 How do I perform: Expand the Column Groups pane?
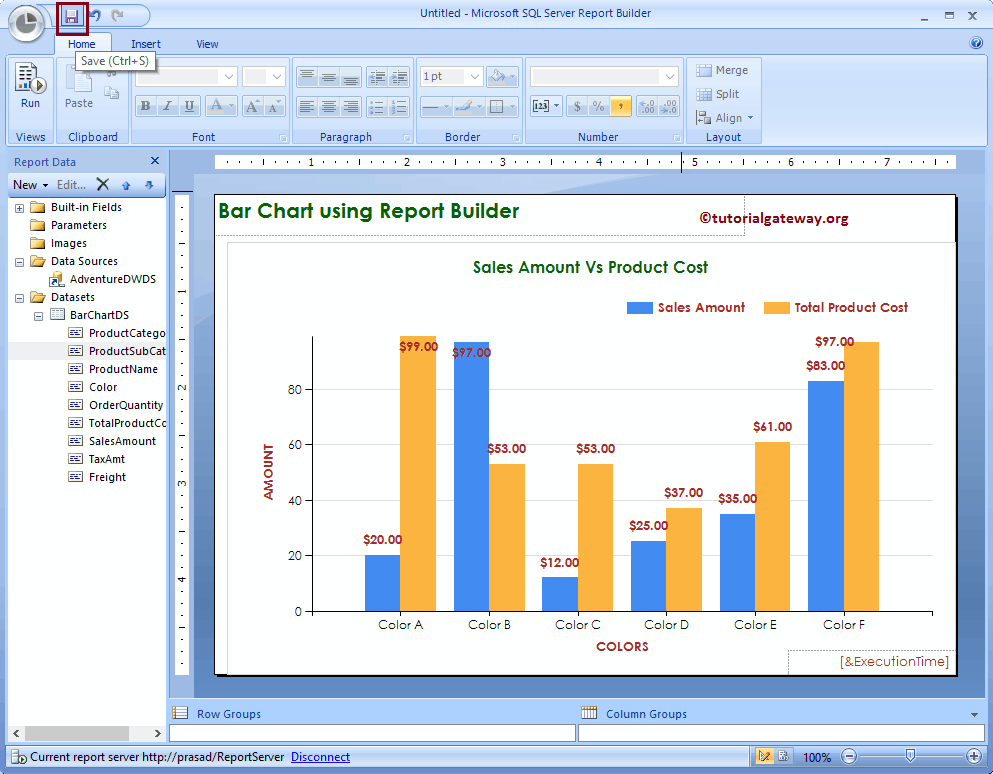click(x=975, y=713)
